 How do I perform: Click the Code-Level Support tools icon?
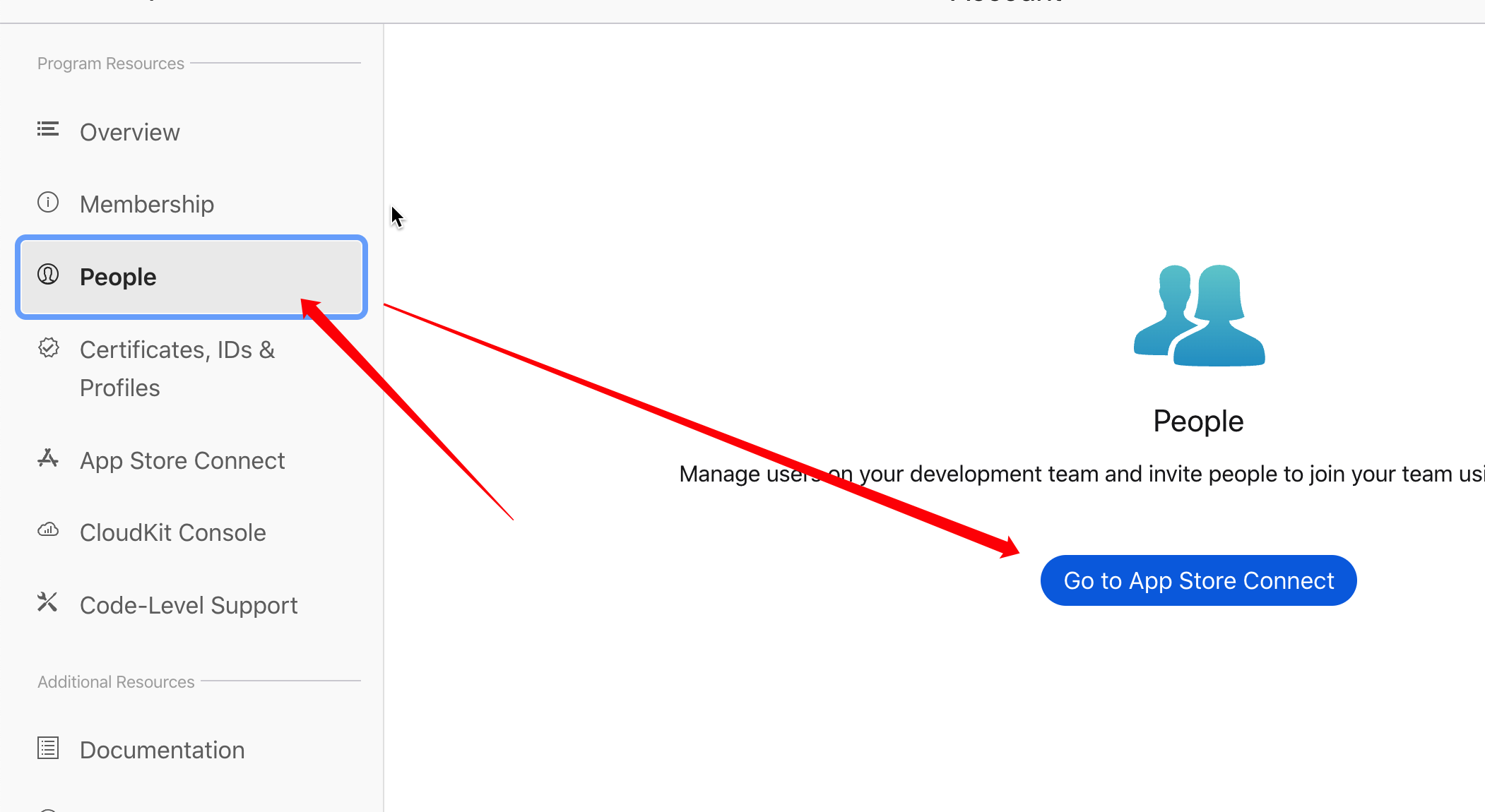tap(47, 602)
